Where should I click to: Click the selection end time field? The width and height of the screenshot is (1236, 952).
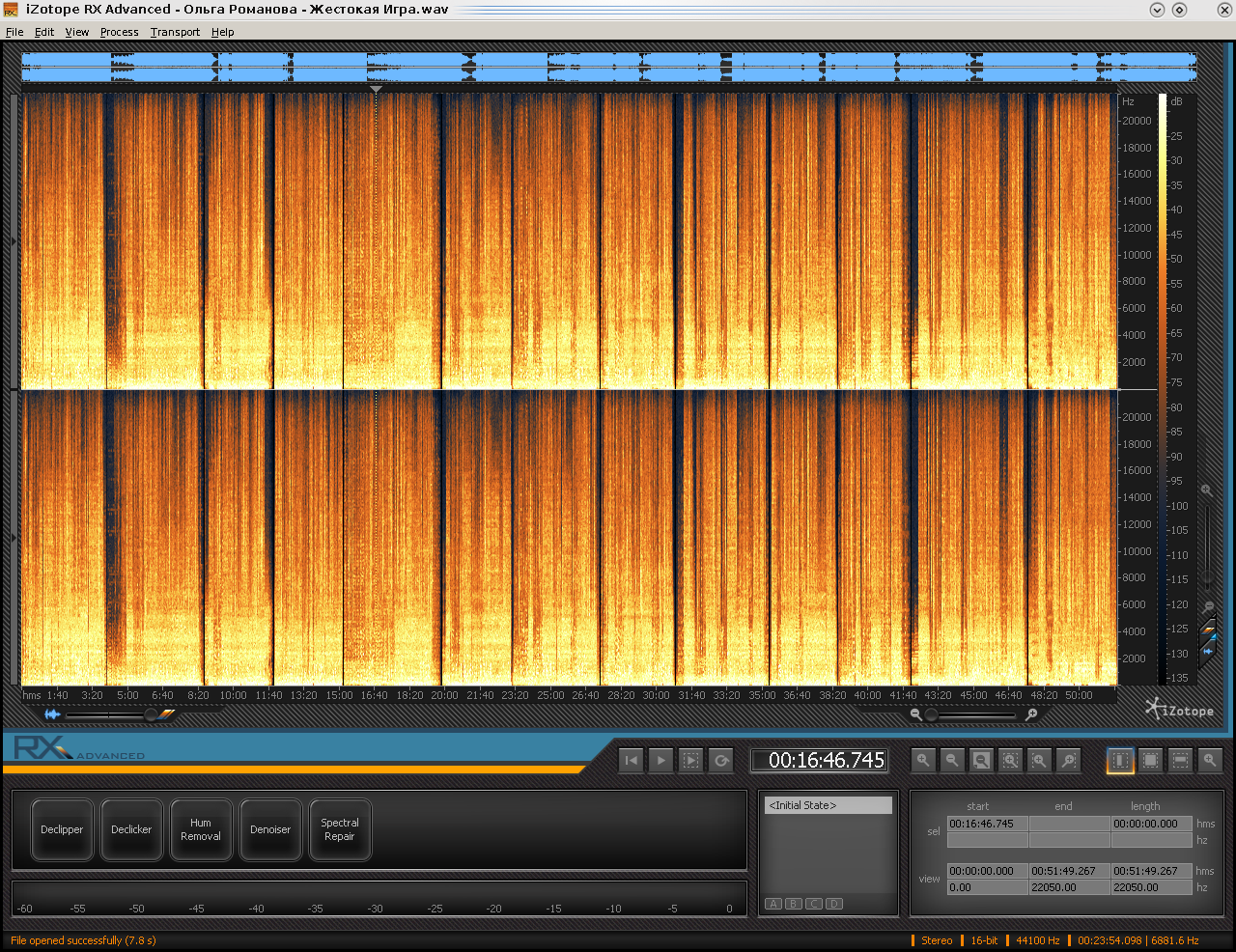(1069, 824)
